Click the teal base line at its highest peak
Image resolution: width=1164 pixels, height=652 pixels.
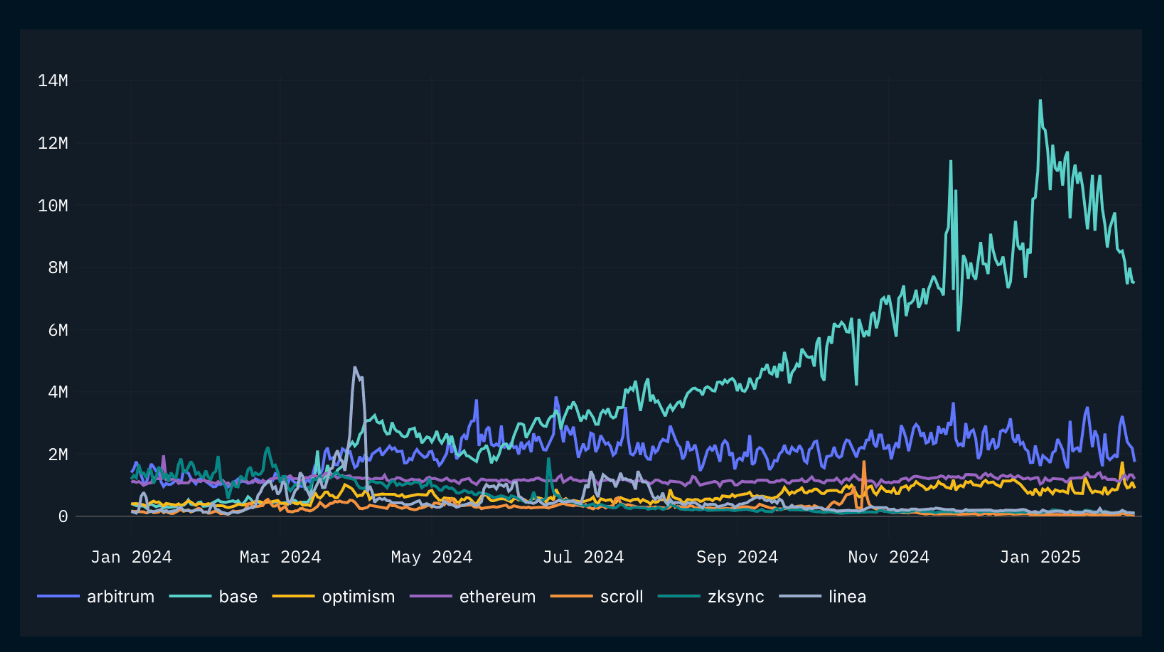1040,100
